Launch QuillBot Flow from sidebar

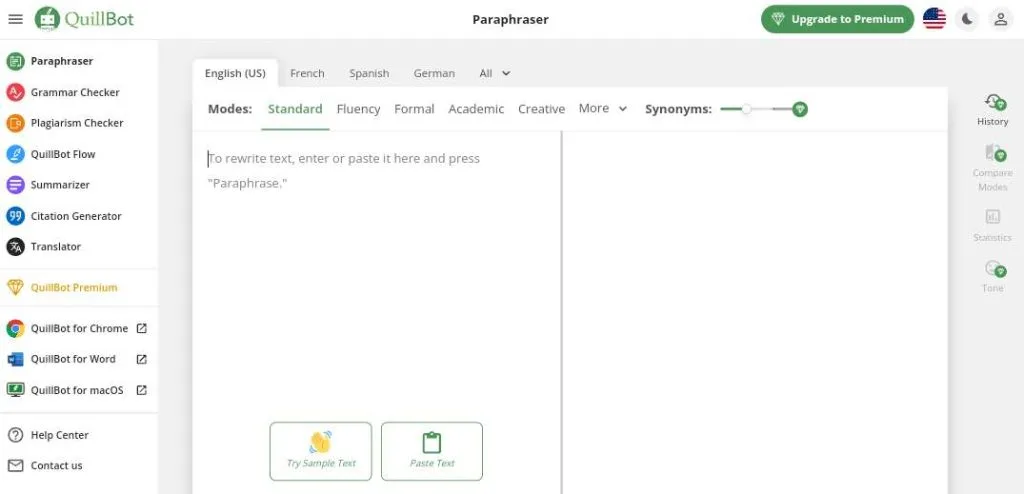(62, 154)
